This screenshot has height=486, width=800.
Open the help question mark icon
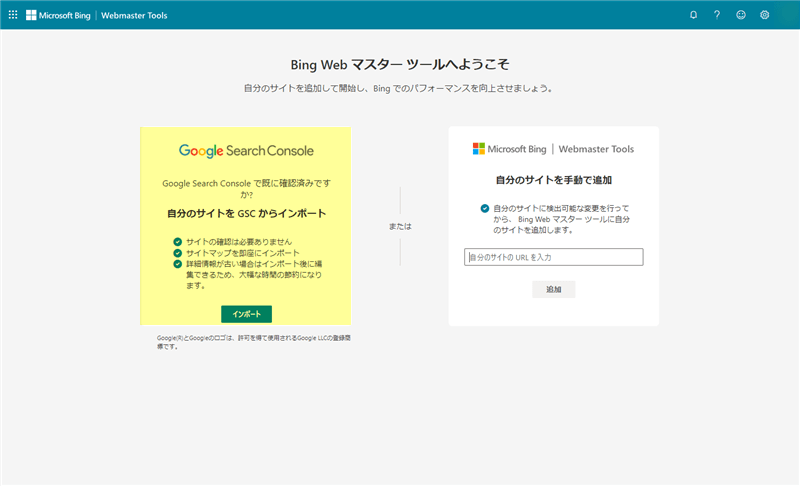(x=717, y=15)
